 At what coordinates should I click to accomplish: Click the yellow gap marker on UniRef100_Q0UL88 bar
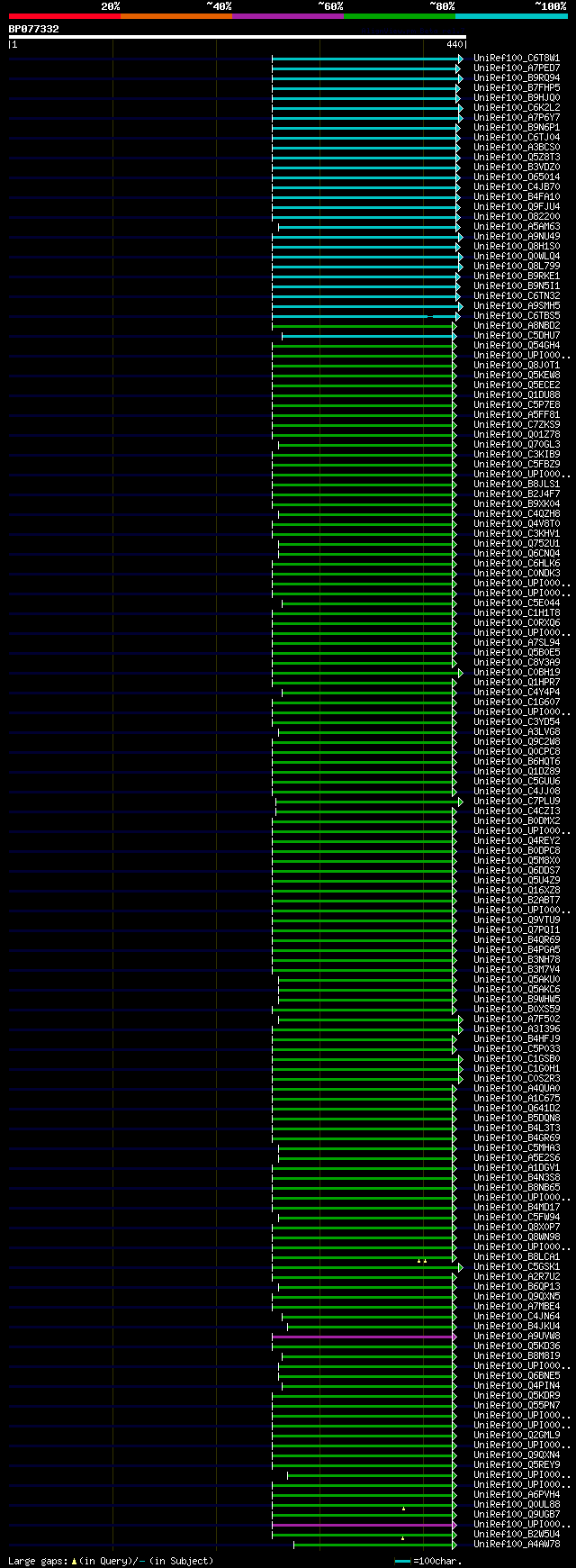click(403, 1509)
